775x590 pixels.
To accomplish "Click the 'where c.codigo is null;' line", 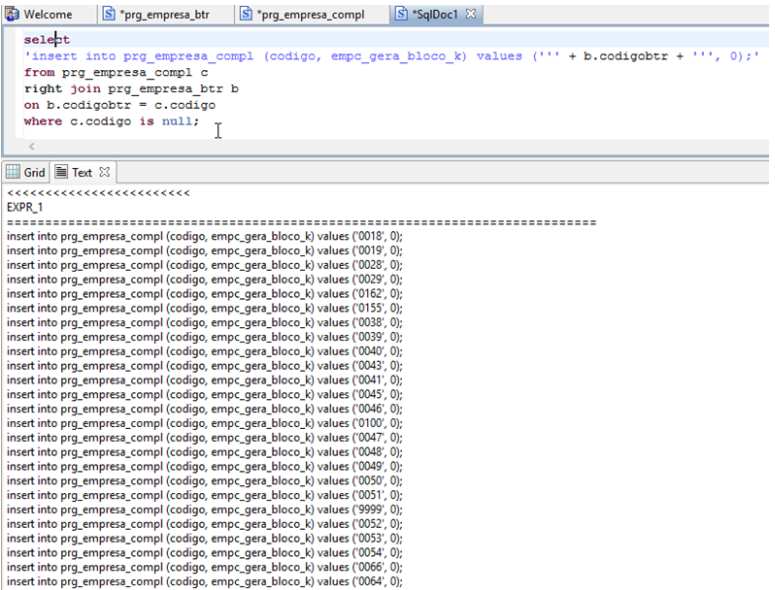I will [112, 121].
